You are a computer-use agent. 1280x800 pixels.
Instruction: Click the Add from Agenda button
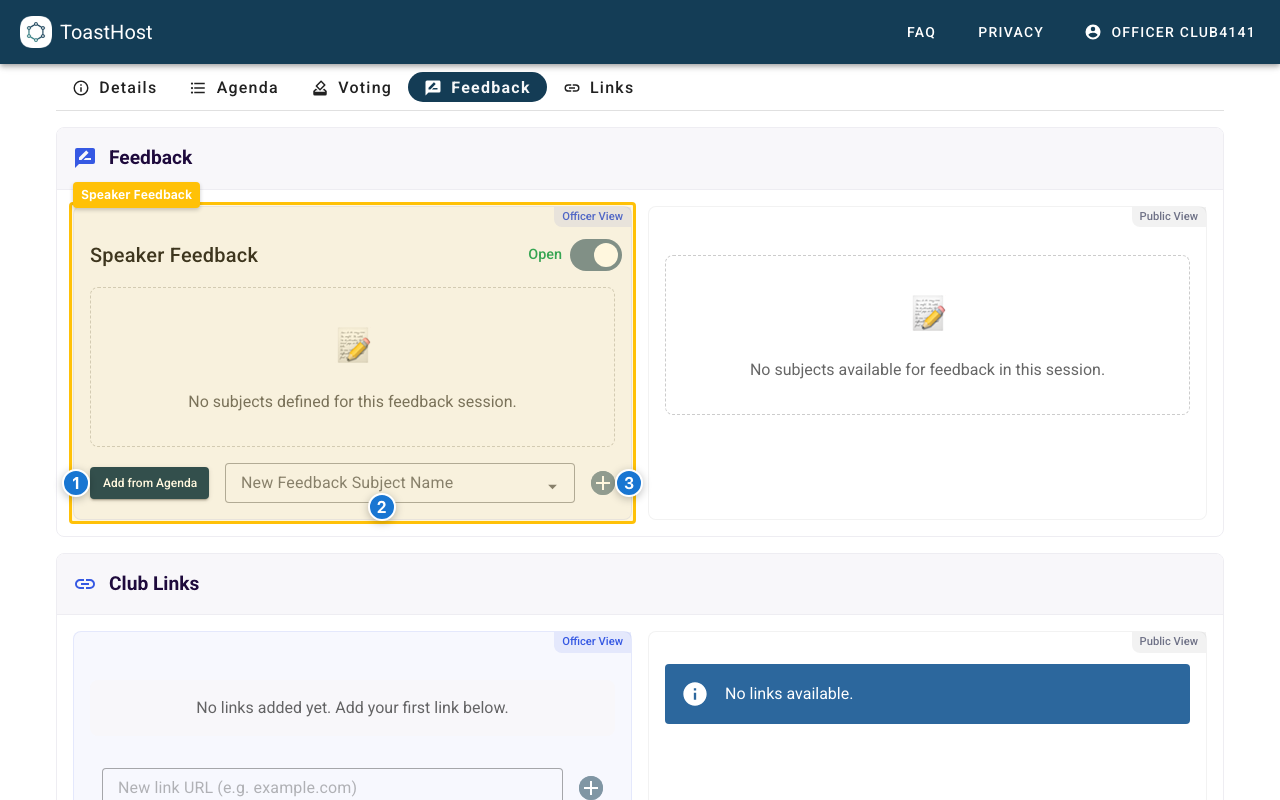pos(149,483)
